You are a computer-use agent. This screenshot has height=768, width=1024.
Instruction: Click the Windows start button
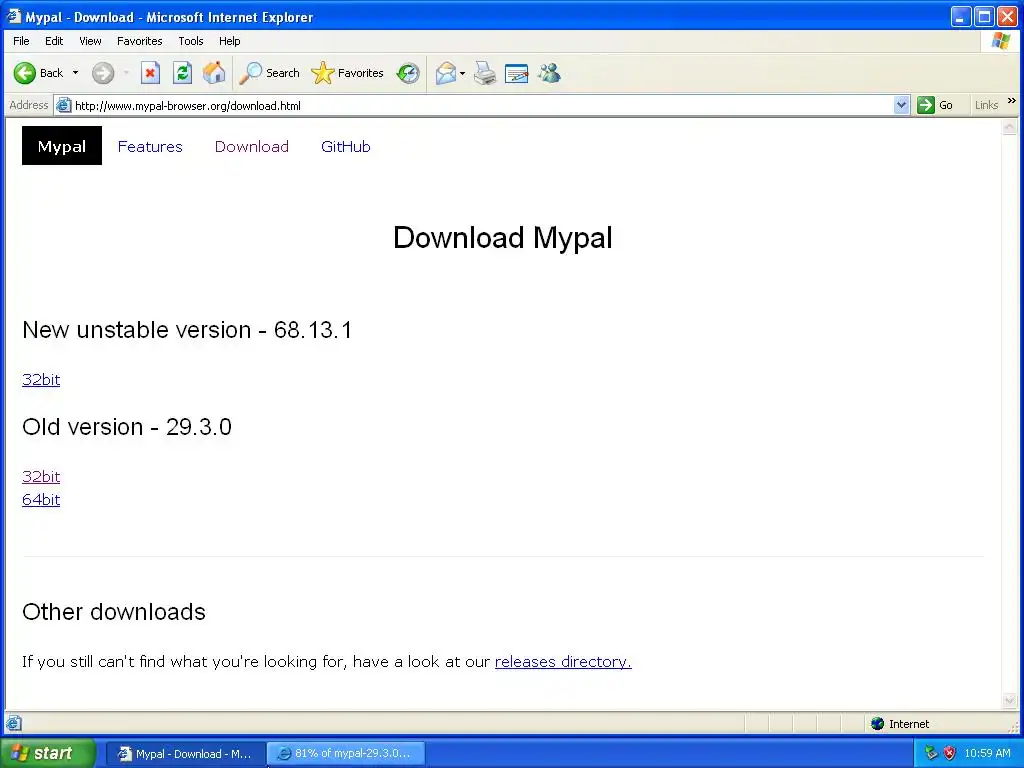(x=47, y=754)
